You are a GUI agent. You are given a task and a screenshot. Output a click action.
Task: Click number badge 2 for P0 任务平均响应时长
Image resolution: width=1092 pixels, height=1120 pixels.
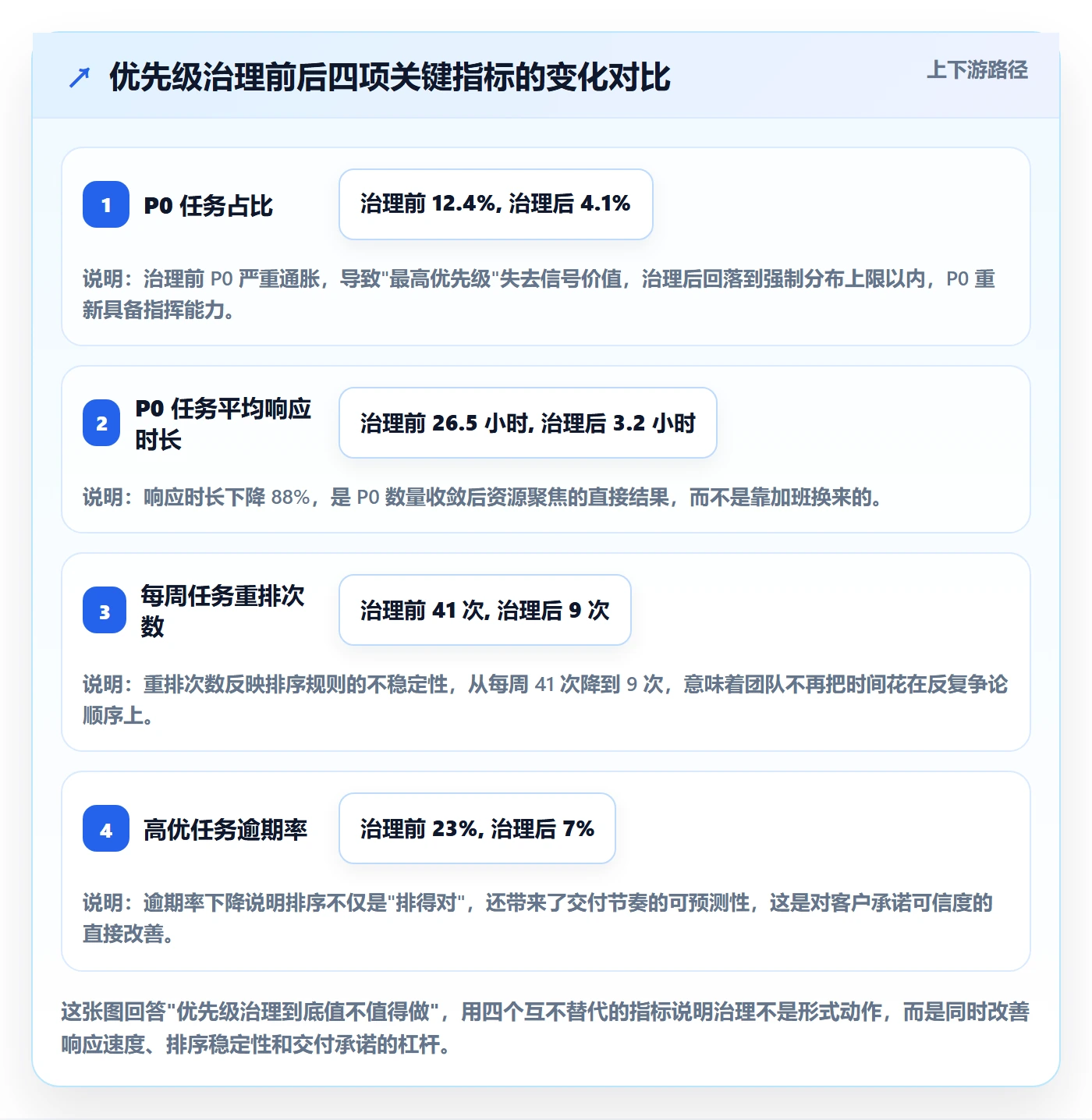tap(101, 423)
